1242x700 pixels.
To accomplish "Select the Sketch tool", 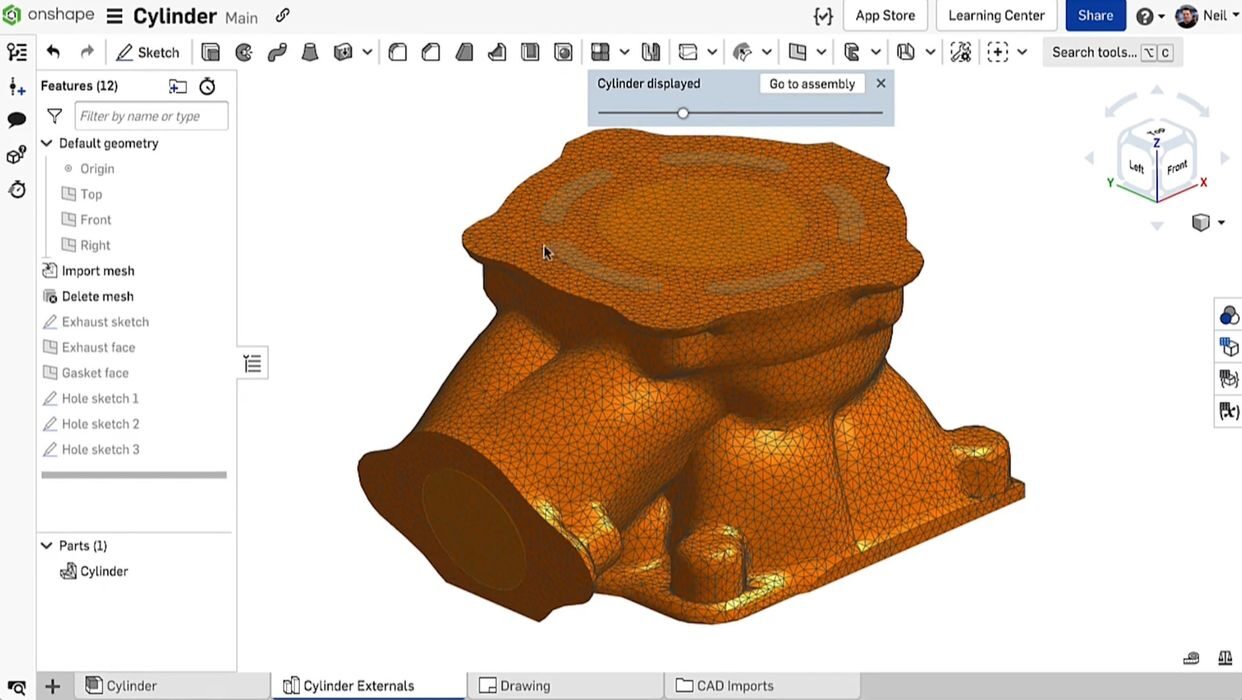I will (148, 51).
